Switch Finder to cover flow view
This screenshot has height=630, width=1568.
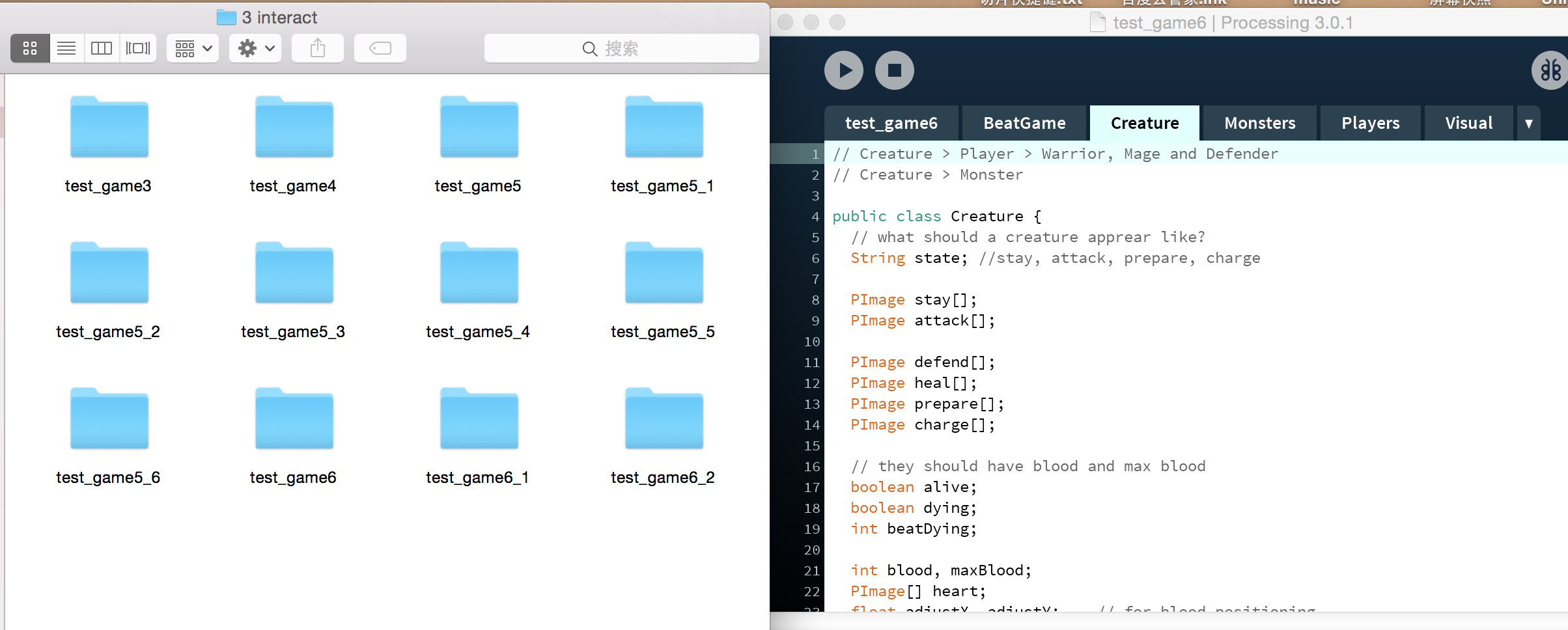[138, 48]
